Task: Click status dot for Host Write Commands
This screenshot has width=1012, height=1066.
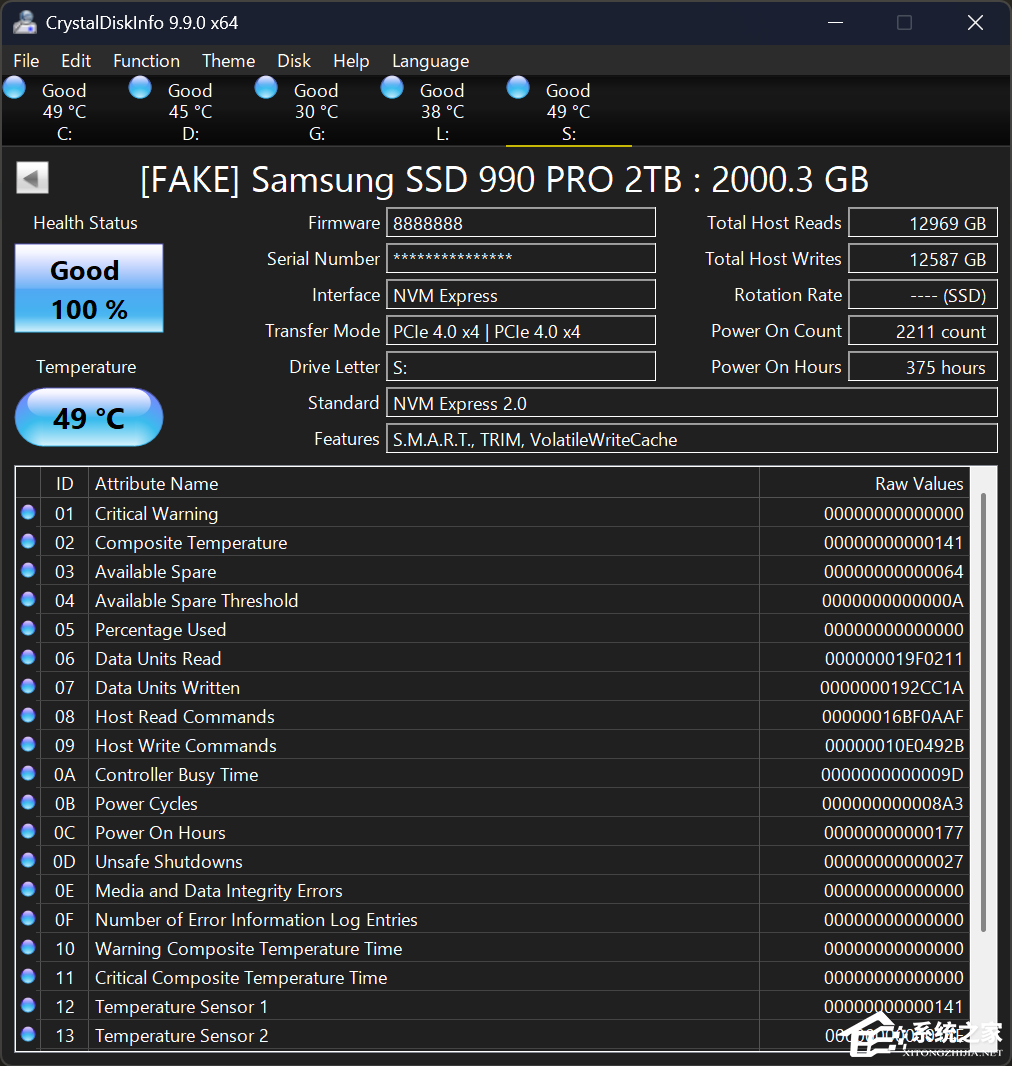Action: tap(28, 744)
